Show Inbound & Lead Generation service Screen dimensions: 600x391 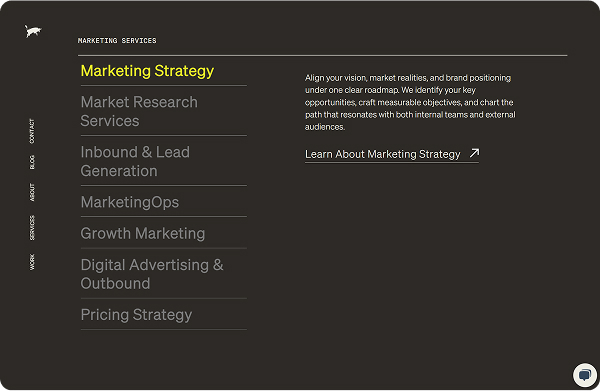pos(135,161)
